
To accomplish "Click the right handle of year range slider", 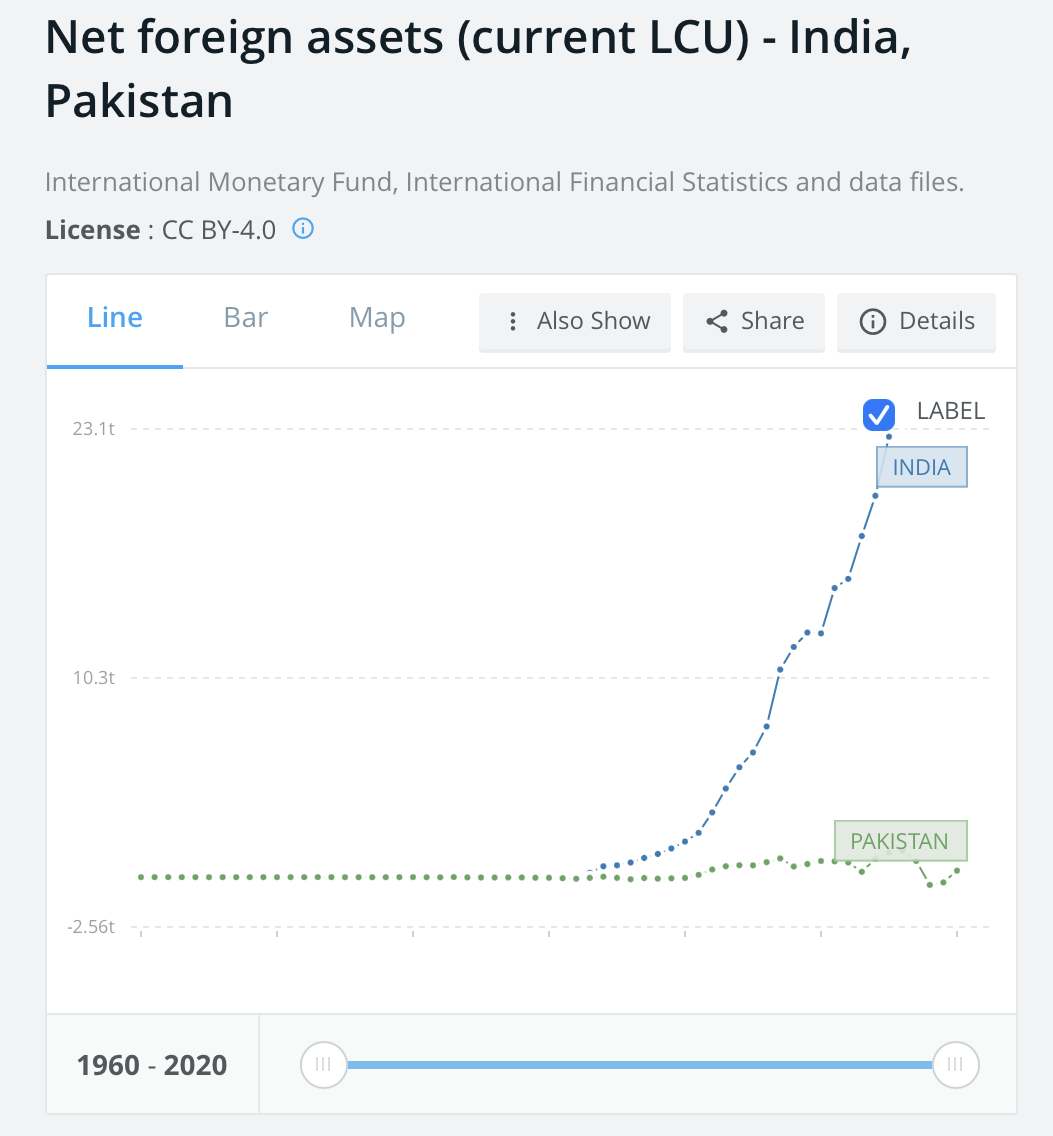I will pos(955,1064).
